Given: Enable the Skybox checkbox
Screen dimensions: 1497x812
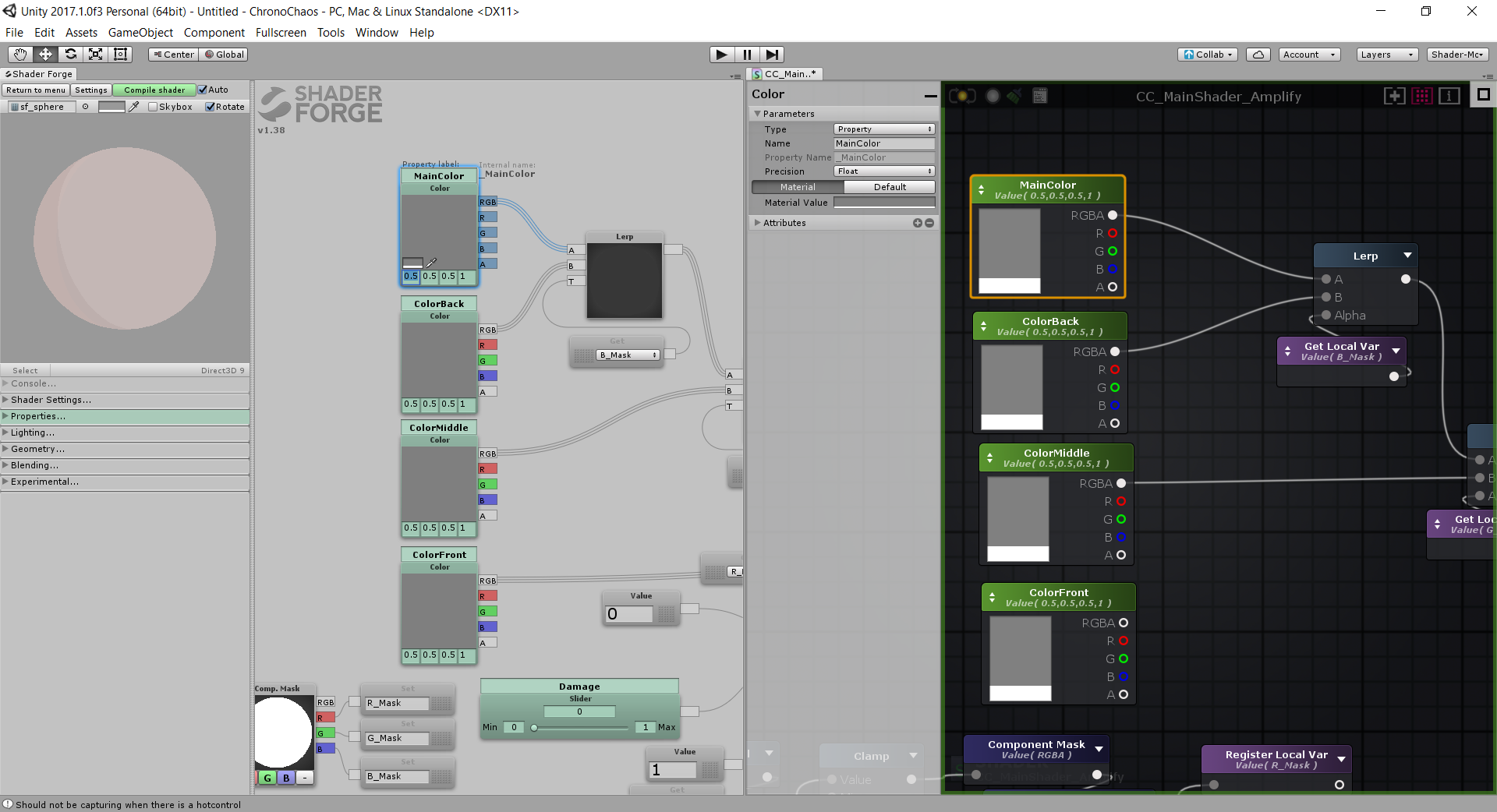Looking at the screenshot, I should tap(153, 107).
